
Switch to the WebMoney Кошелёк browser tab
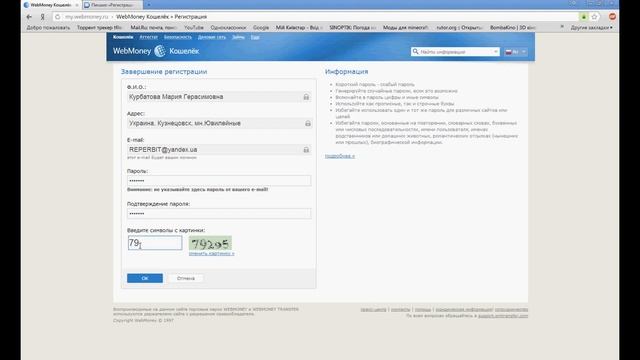click(51, 5)
